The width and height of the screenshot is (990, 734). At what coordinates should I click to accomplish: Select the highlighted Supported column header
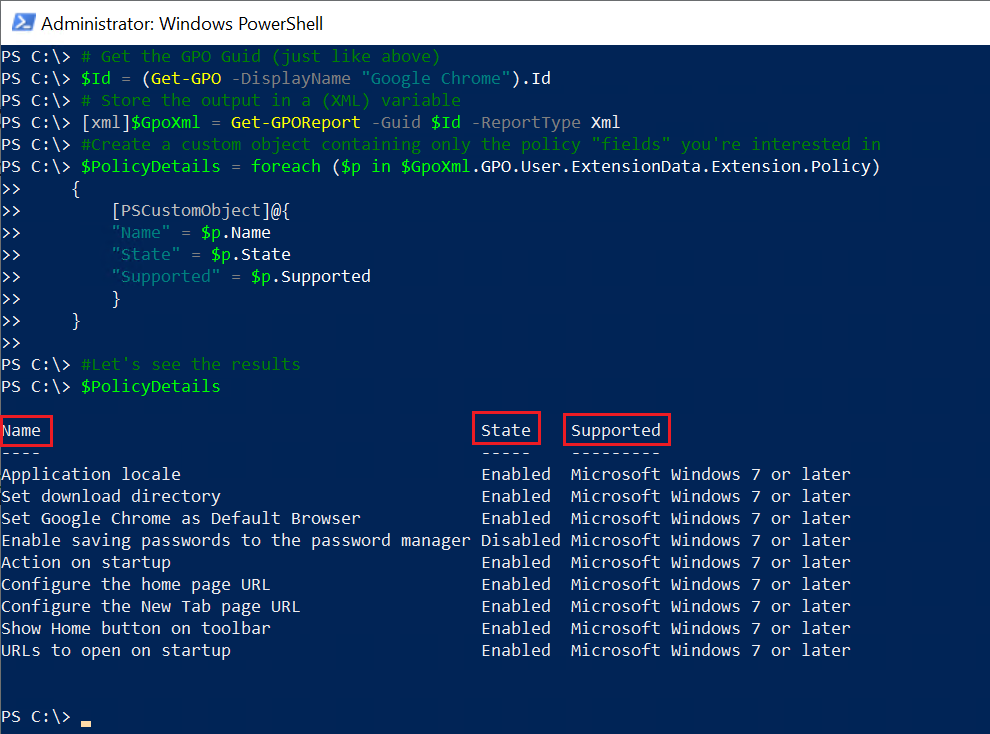pyautogui.click(x=616, y=428)
